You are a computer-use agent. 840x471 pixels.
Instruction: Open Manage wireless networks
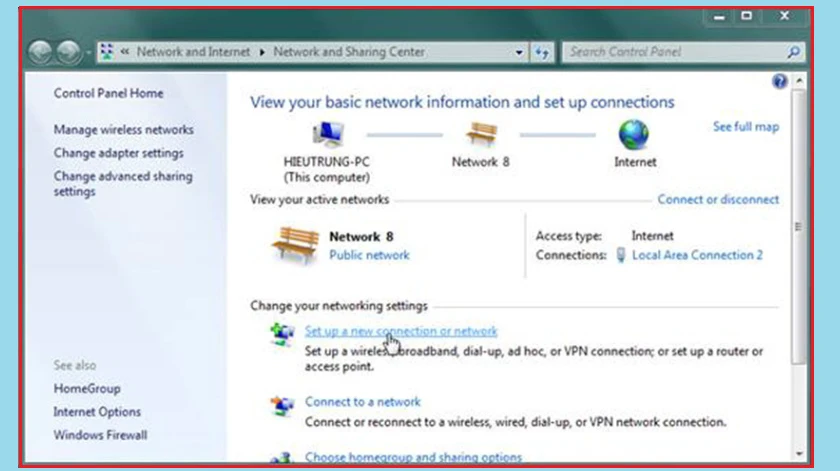[124, 130]
